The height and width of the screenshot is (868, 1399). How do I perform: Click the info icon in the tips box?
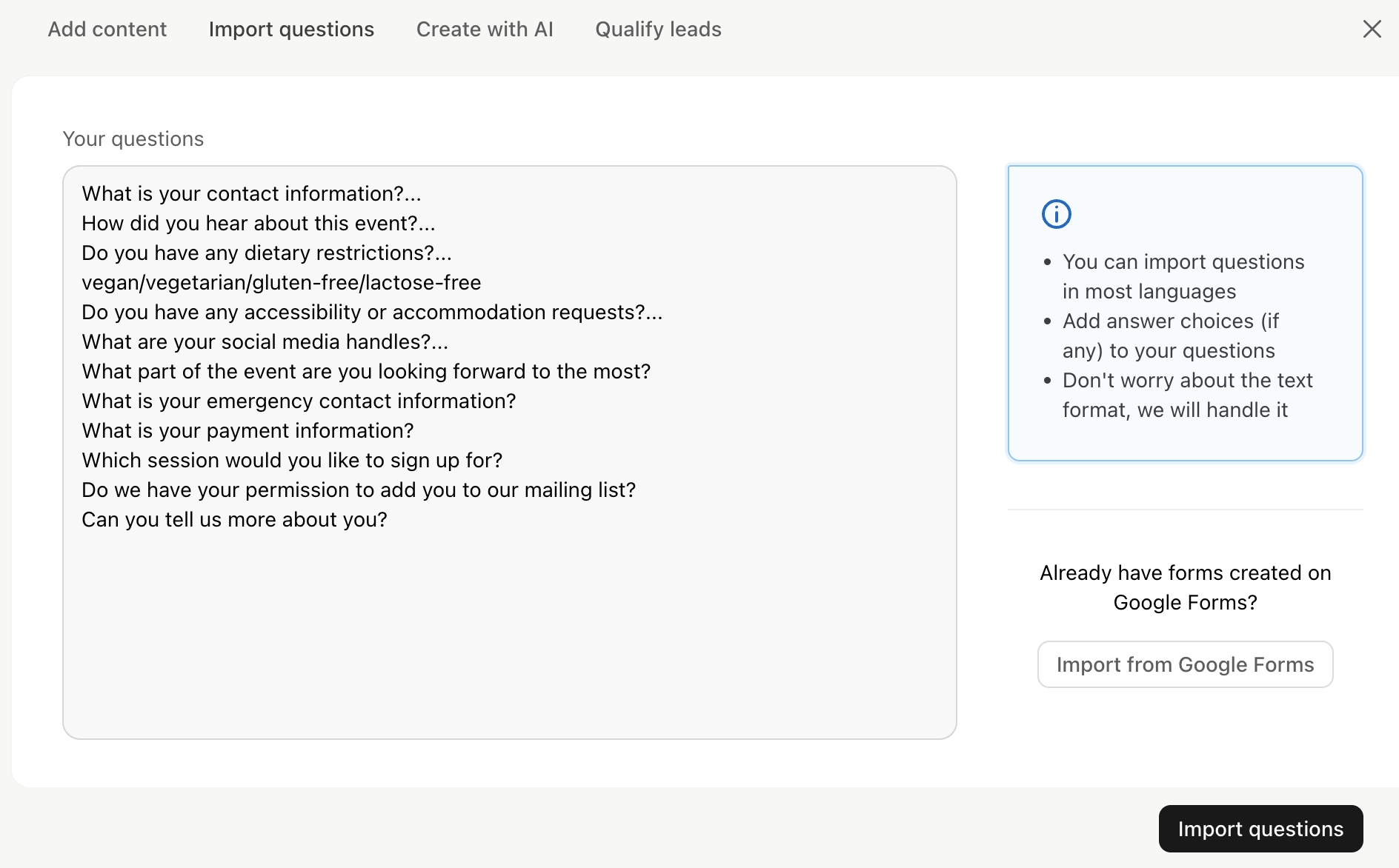tap(1056, 214)
